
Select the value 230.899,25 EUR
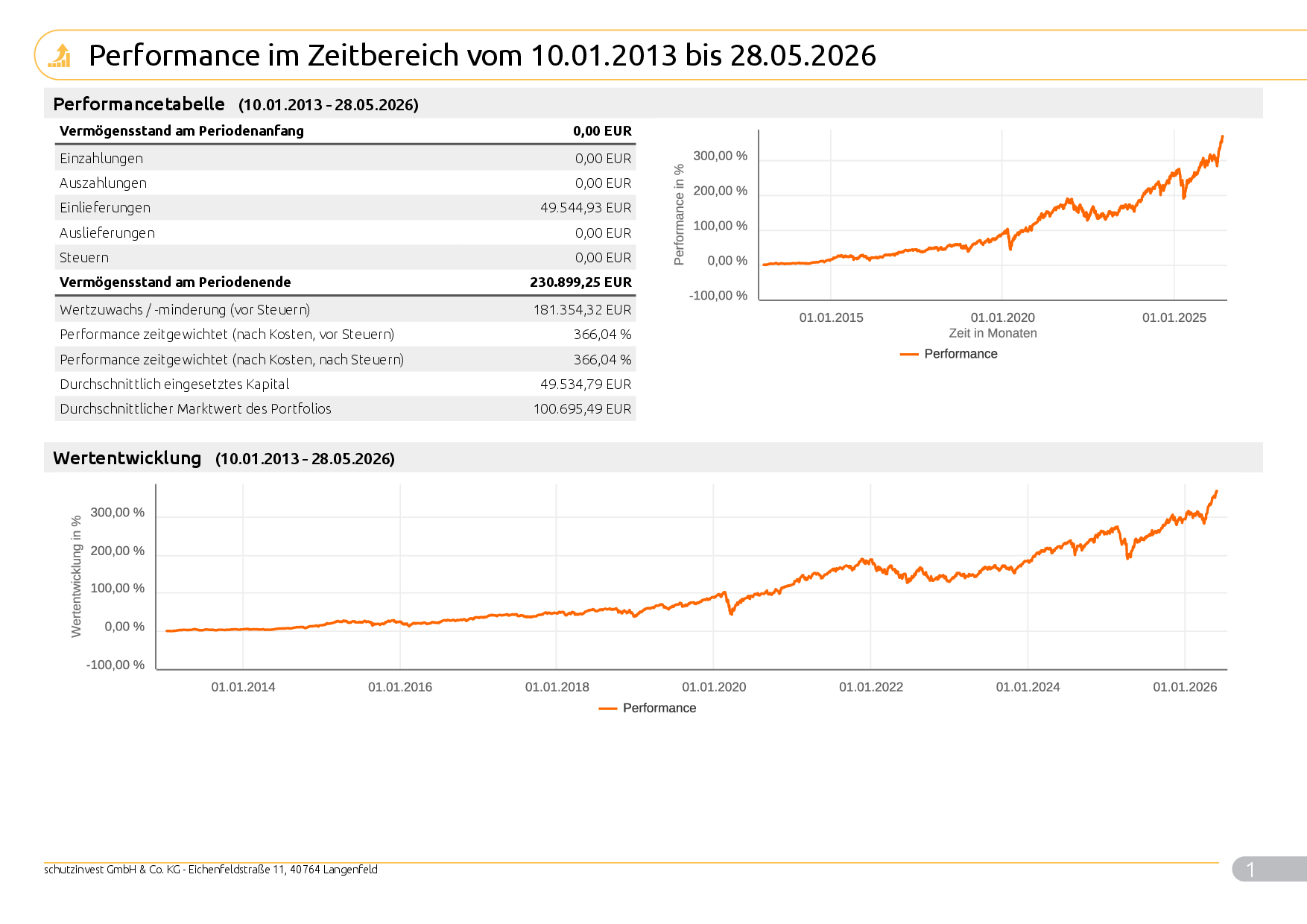pyautogui.click(x=580, y=282)
